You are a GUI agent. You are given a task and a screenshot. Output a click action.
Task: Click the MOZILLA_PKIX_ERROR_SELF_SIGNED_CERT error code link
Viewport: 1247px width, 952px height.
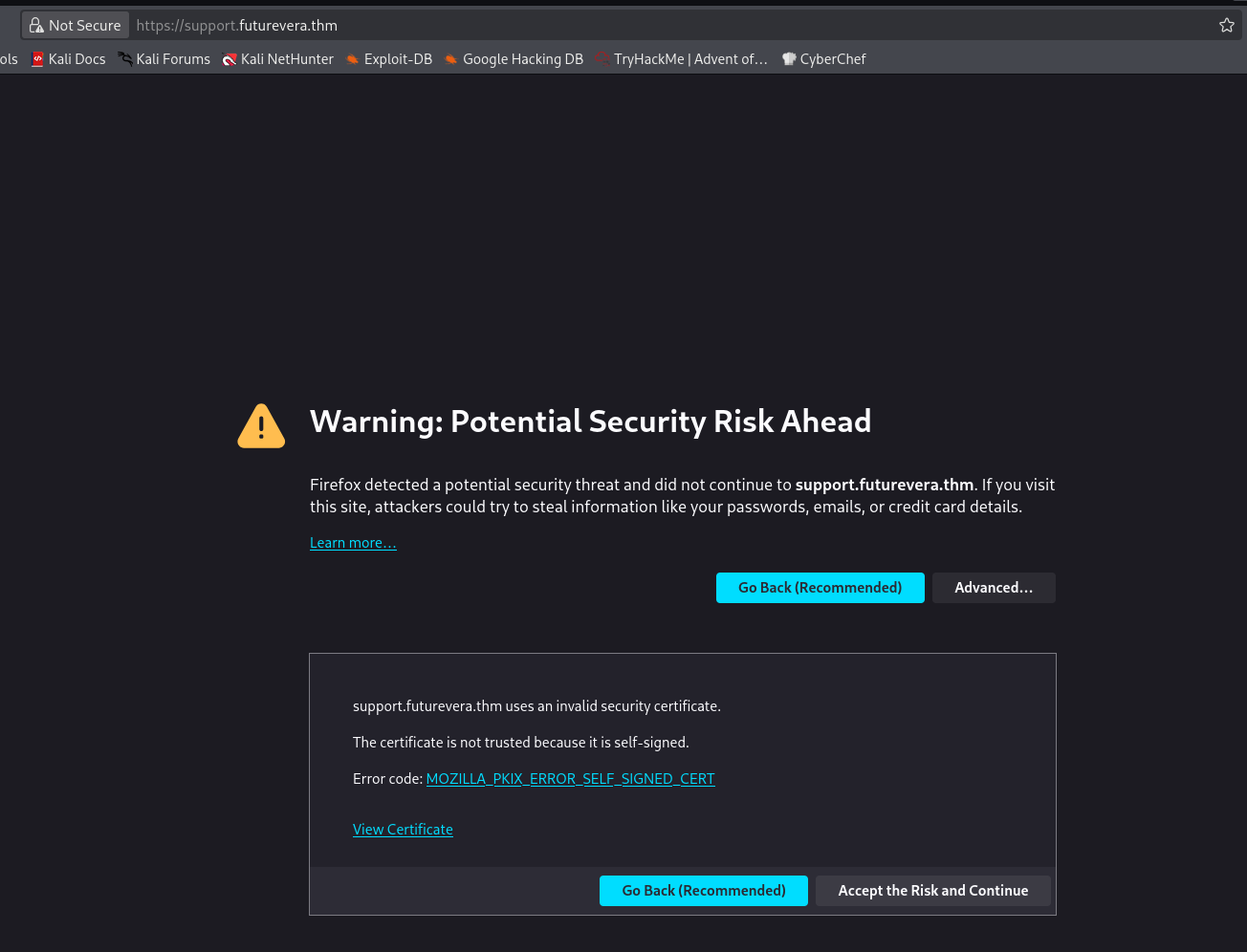[570, 779]
